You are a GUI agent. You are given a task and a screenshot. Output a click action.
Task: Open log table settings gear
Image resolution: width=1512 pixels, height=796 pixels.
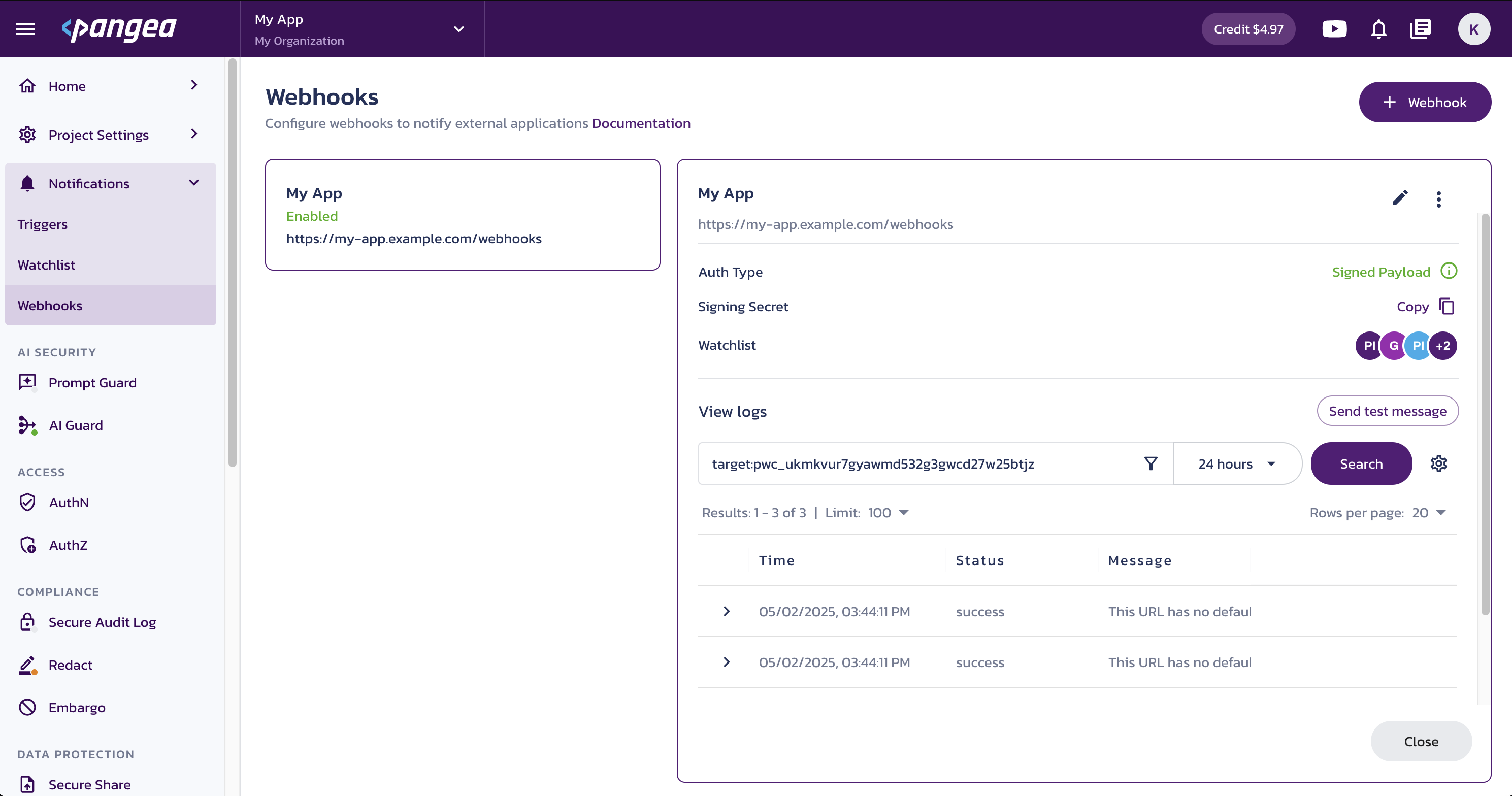coord(1438,463)
